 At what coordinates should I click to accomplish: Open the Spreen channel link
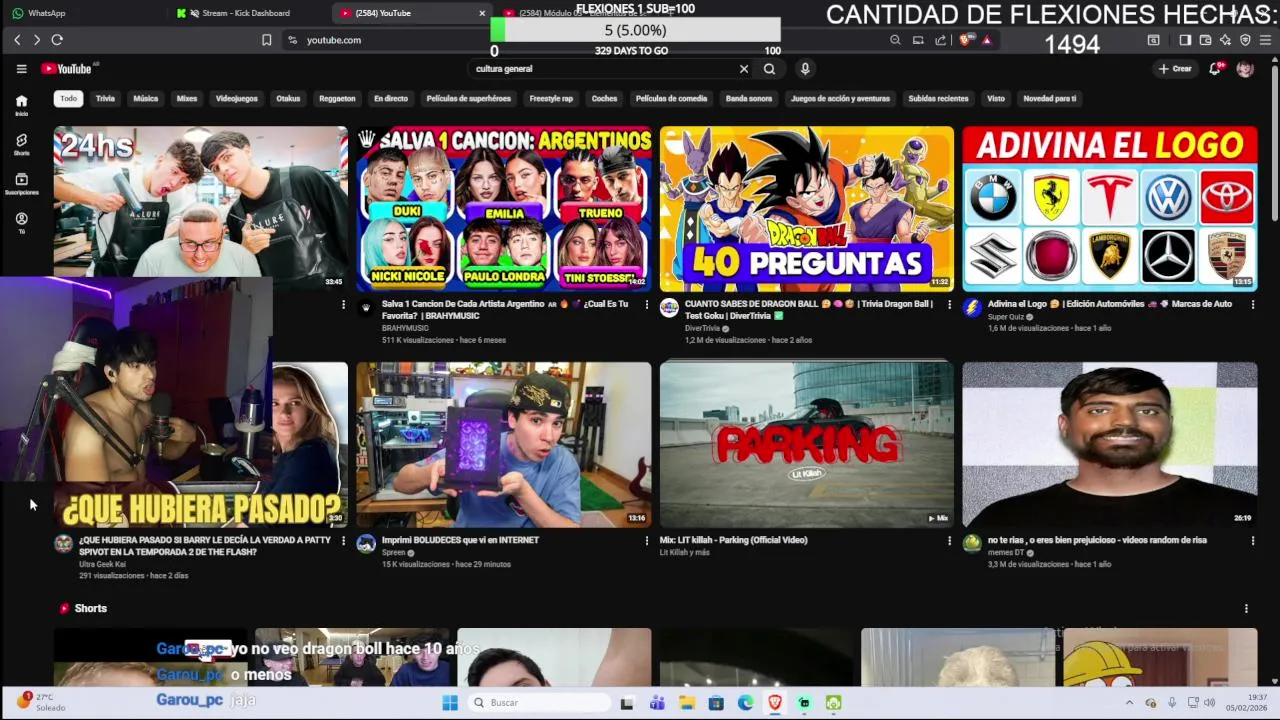tap(393, 552)
